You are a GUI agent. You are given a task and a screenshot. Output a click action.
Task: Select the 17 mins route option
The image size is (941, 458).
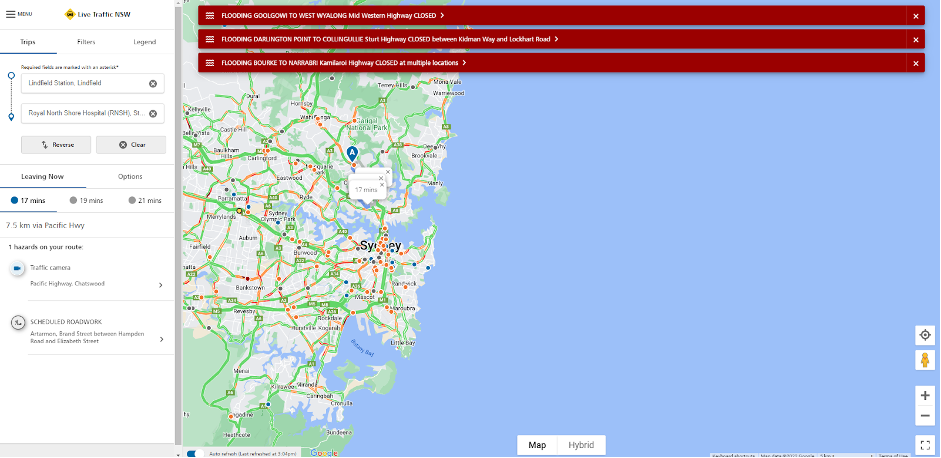coord(28,200)
